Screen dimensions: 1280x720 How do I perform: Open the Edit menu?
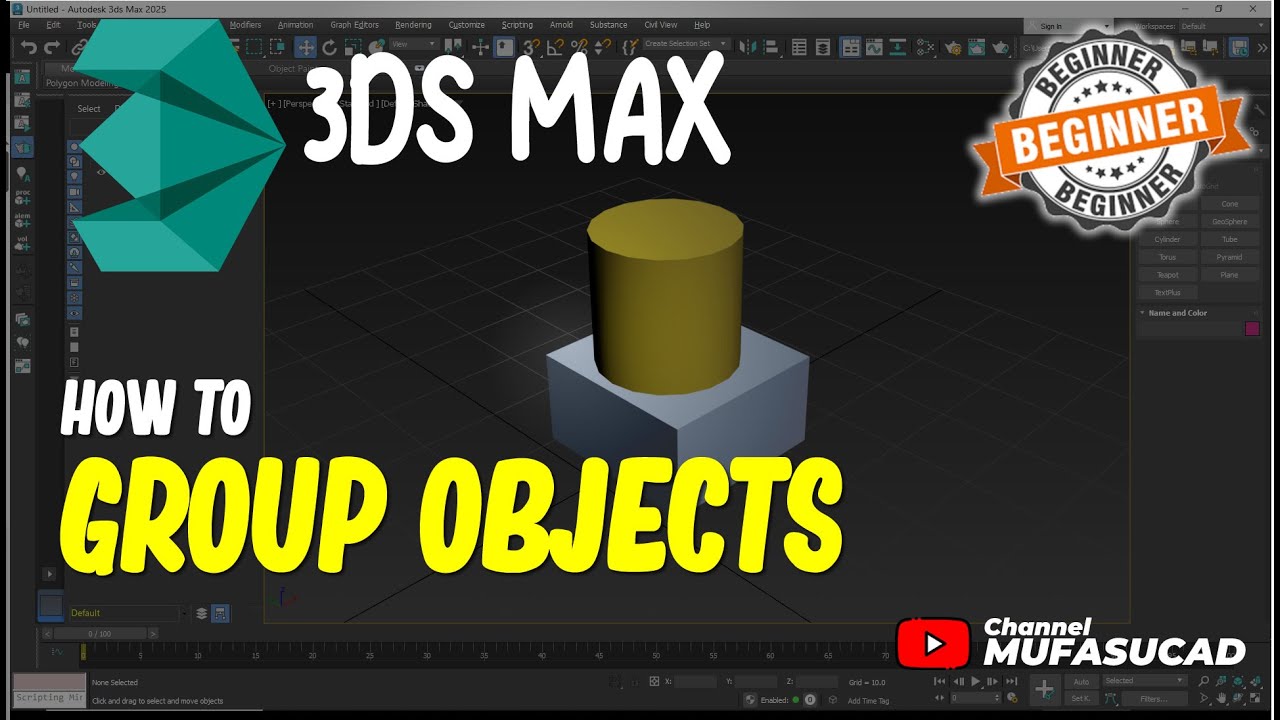pyautogui.click(x=53, y=25)
